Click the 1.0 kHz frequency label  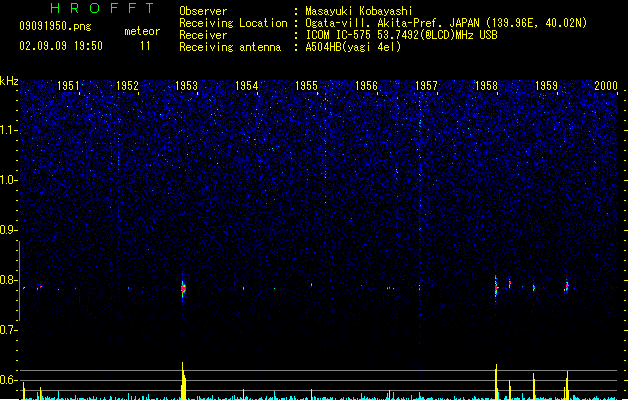[8, 180]
